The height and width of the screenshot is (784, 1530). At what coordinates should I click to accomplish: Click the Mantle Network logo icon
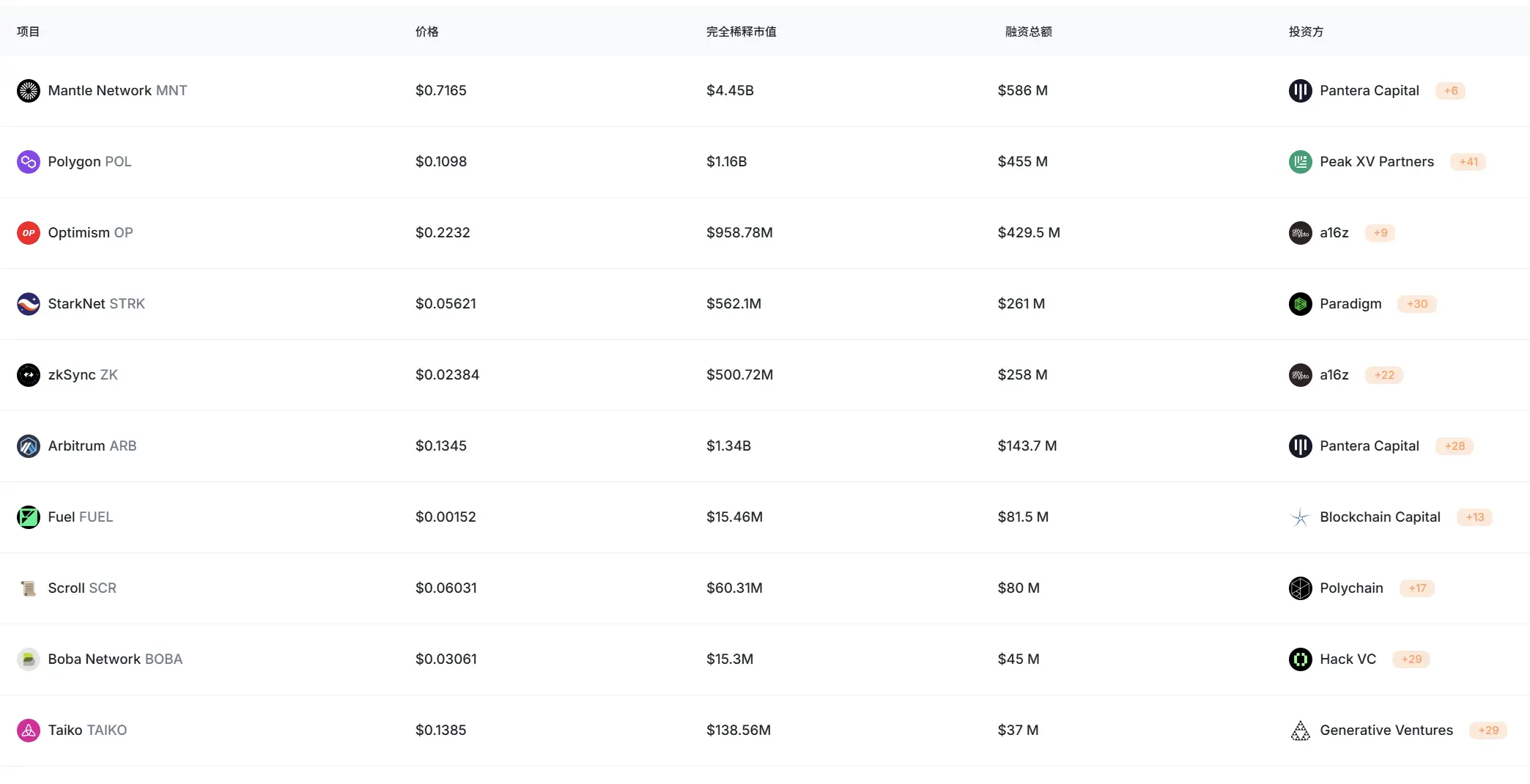coord(28,90)
